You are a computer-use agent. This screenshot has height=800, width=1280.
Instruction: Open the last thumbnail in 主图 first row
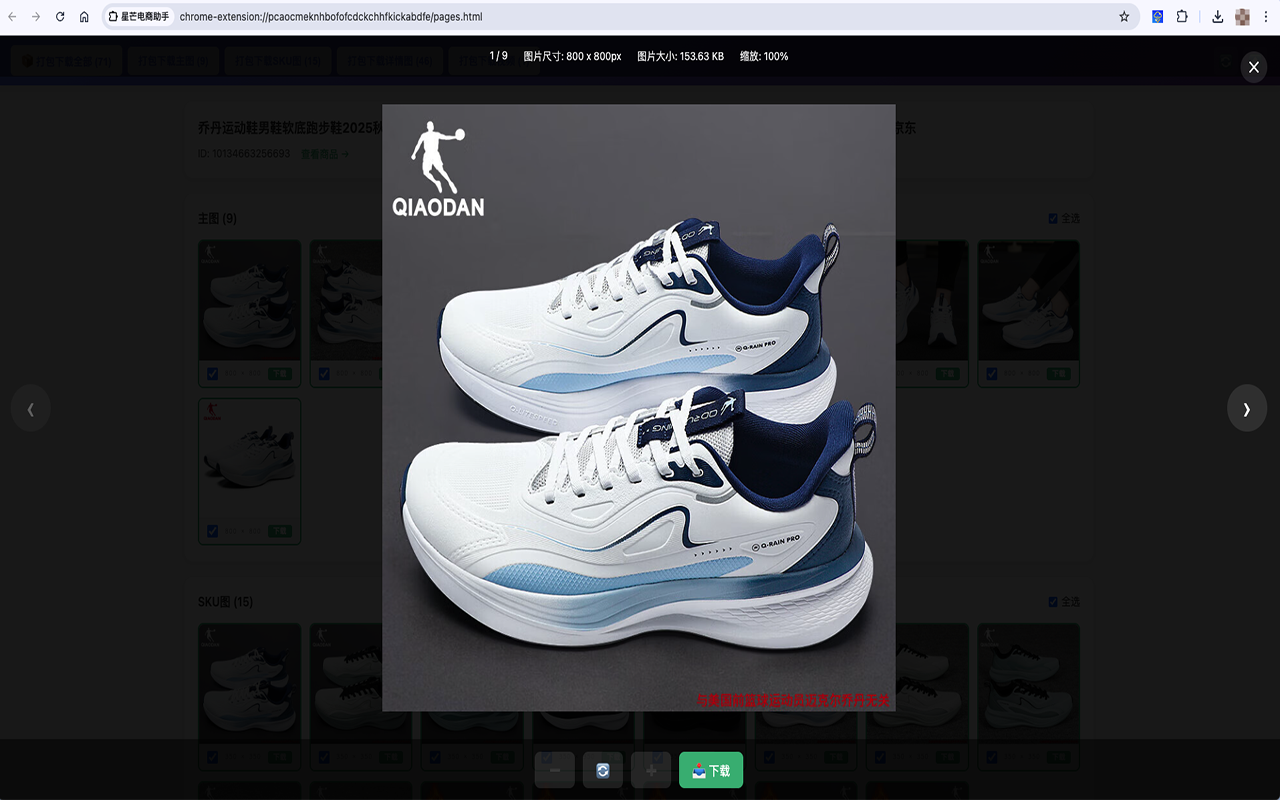(1028, 301)
